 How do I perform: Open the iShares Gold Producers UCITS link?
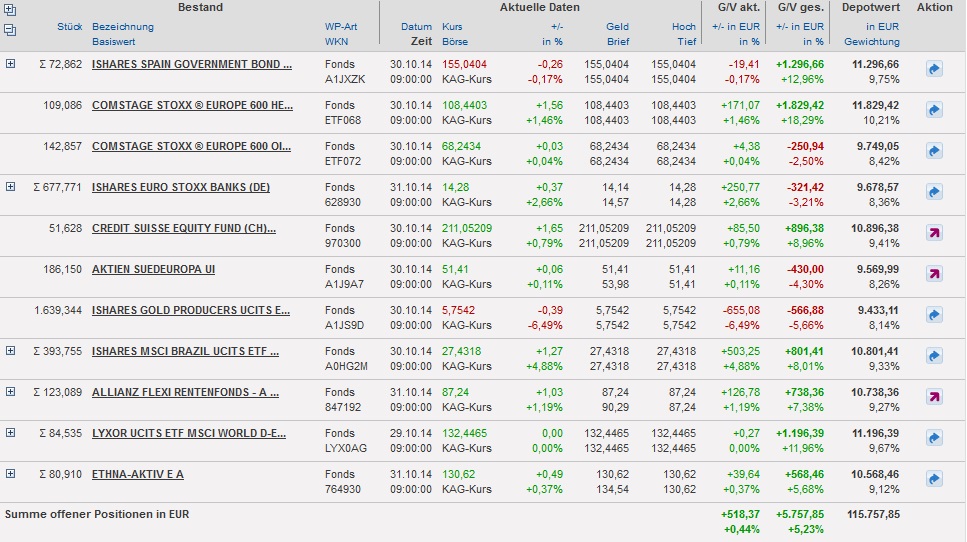click(x=190, y=310)
